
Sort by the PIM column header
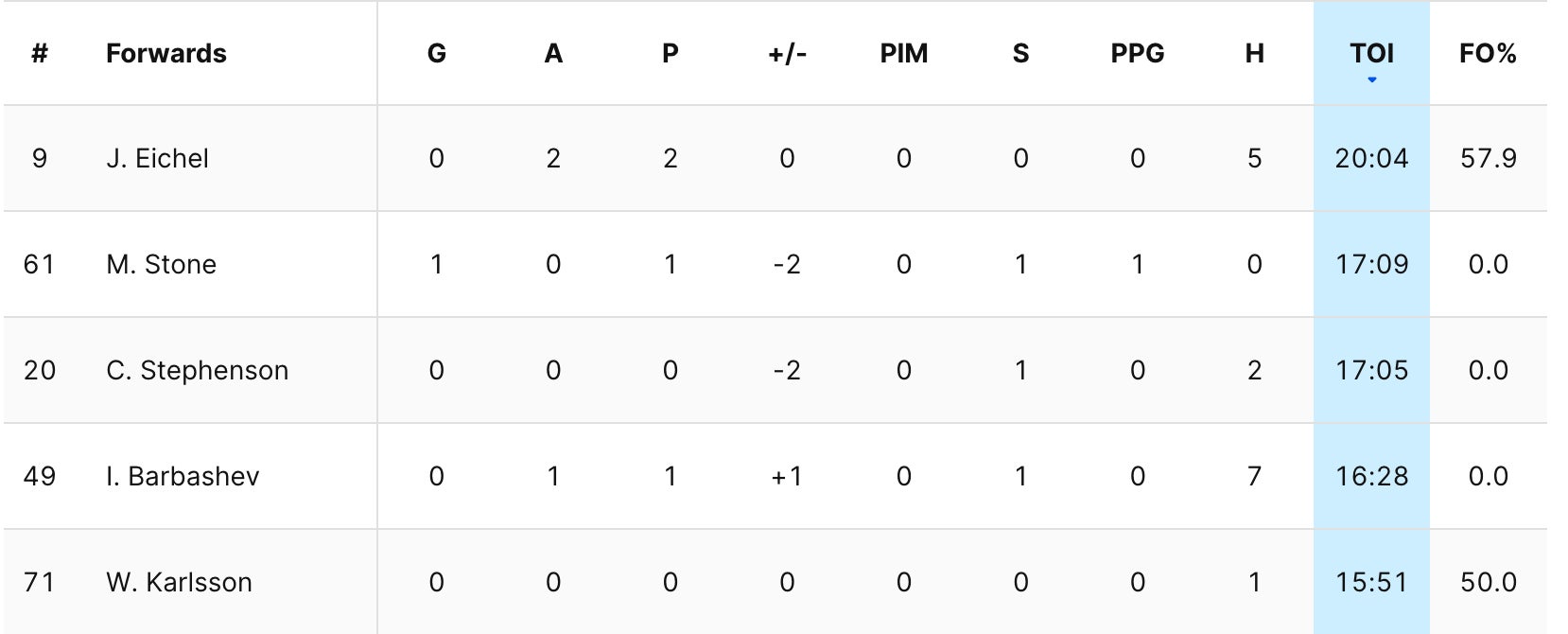(903, 54)
